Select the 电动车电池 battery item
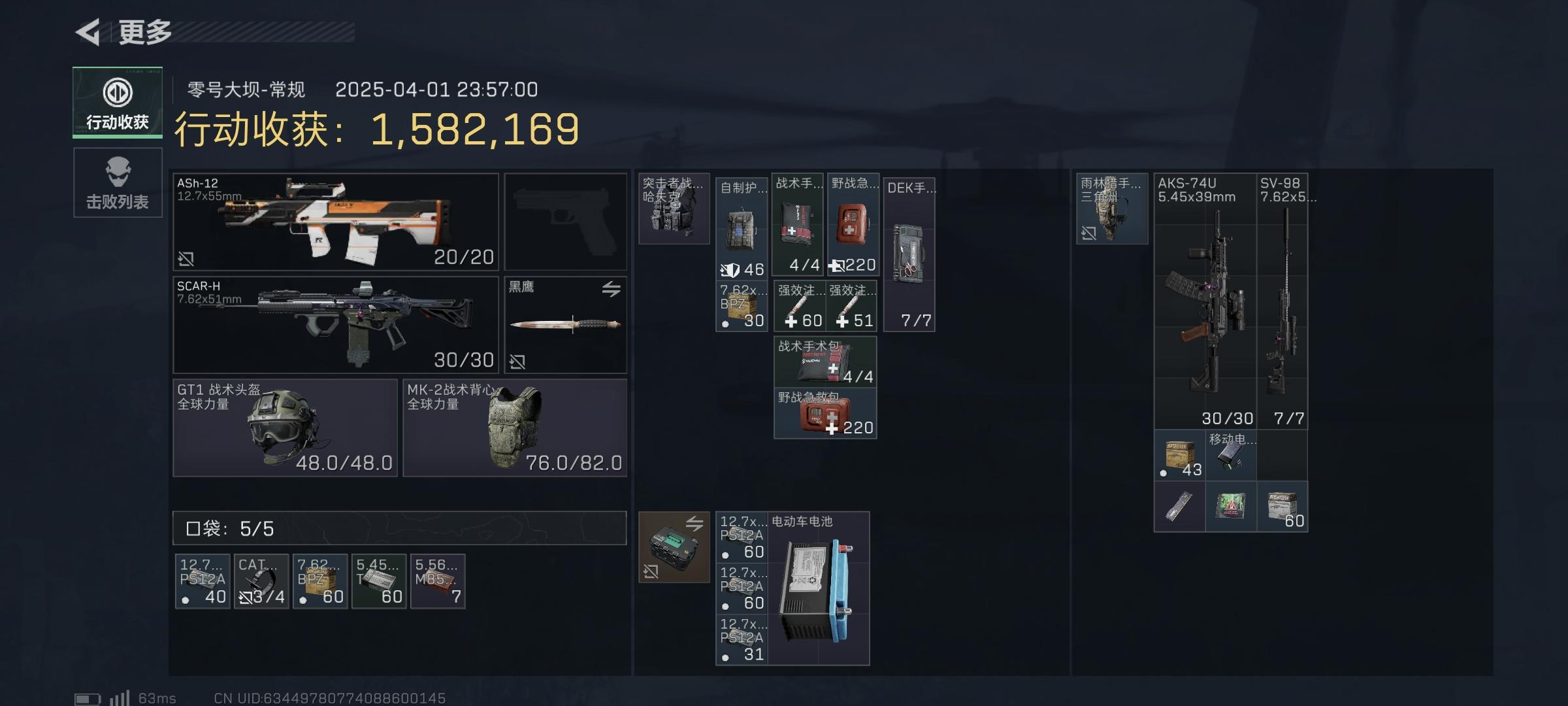Screen dimensions: 1568x706 (x=819, y=588)
